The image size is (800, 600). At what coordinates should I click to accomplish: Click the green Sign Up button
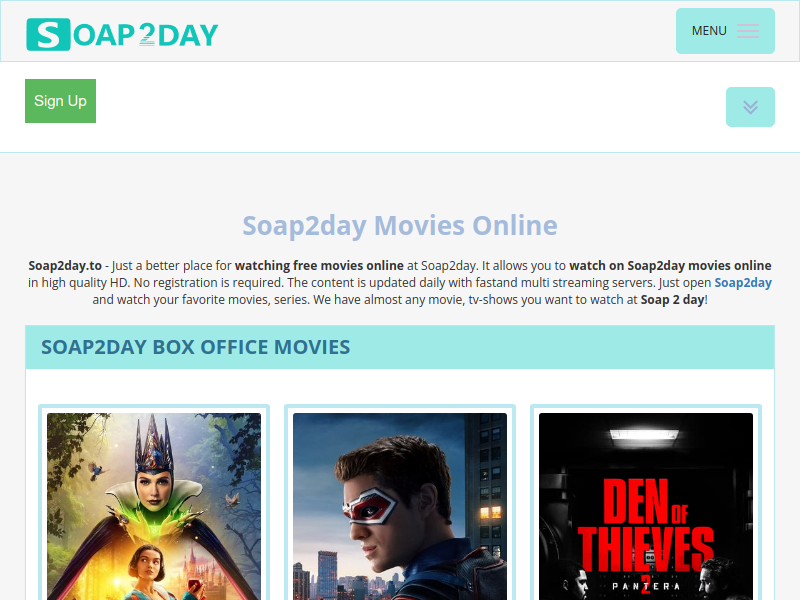[60, 101]
